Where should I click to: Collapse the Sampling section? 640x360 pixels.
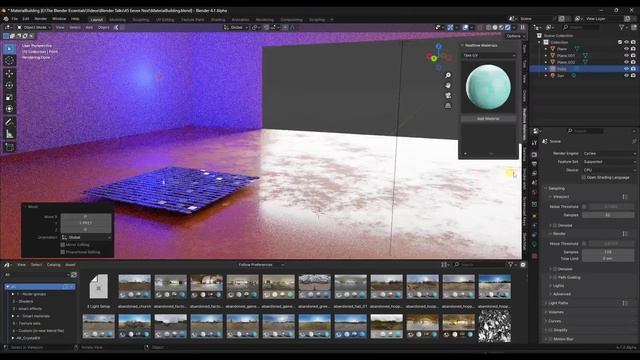[x=556, y=188]
